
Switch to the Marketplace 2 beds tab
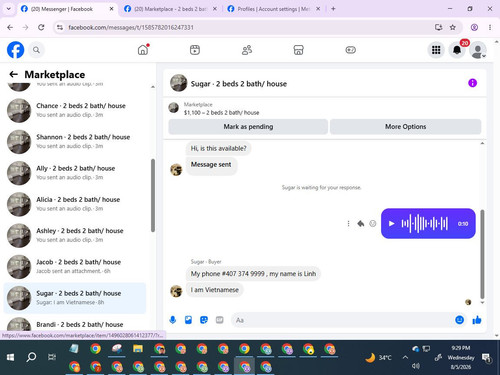170,9
